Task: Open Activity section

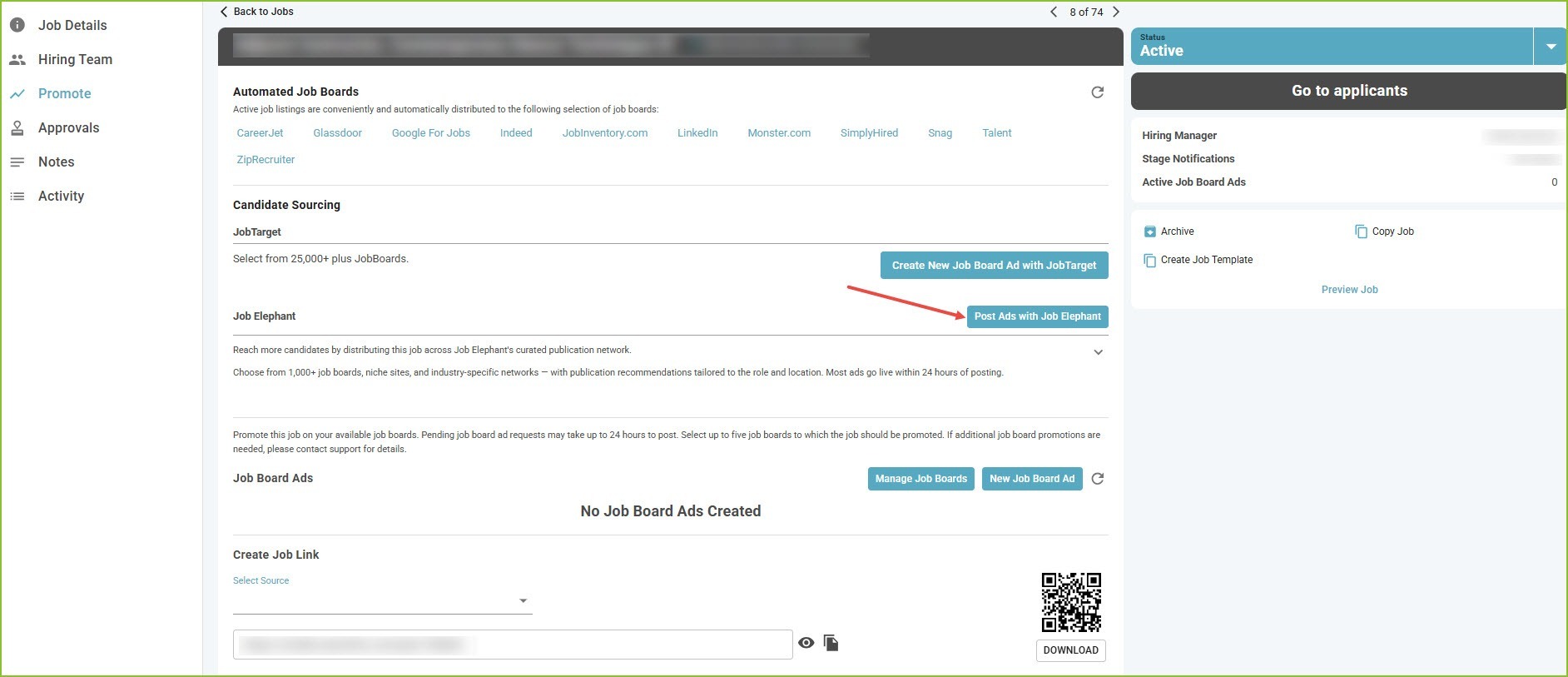Action: click(61, 196)
